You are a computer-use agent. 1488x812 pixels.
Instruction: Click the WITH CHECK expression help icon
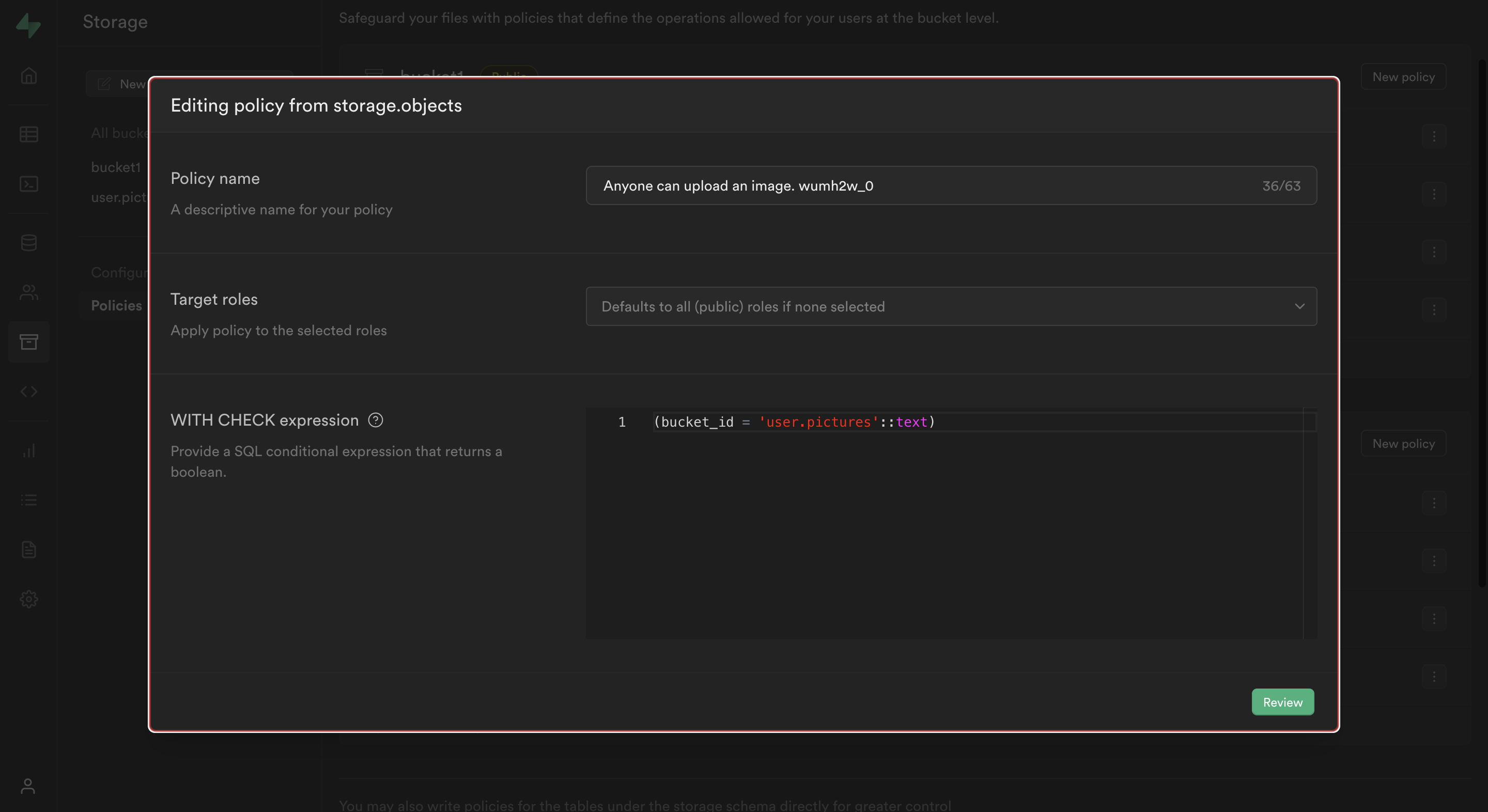pyautogui.click(x=376, y=420)
